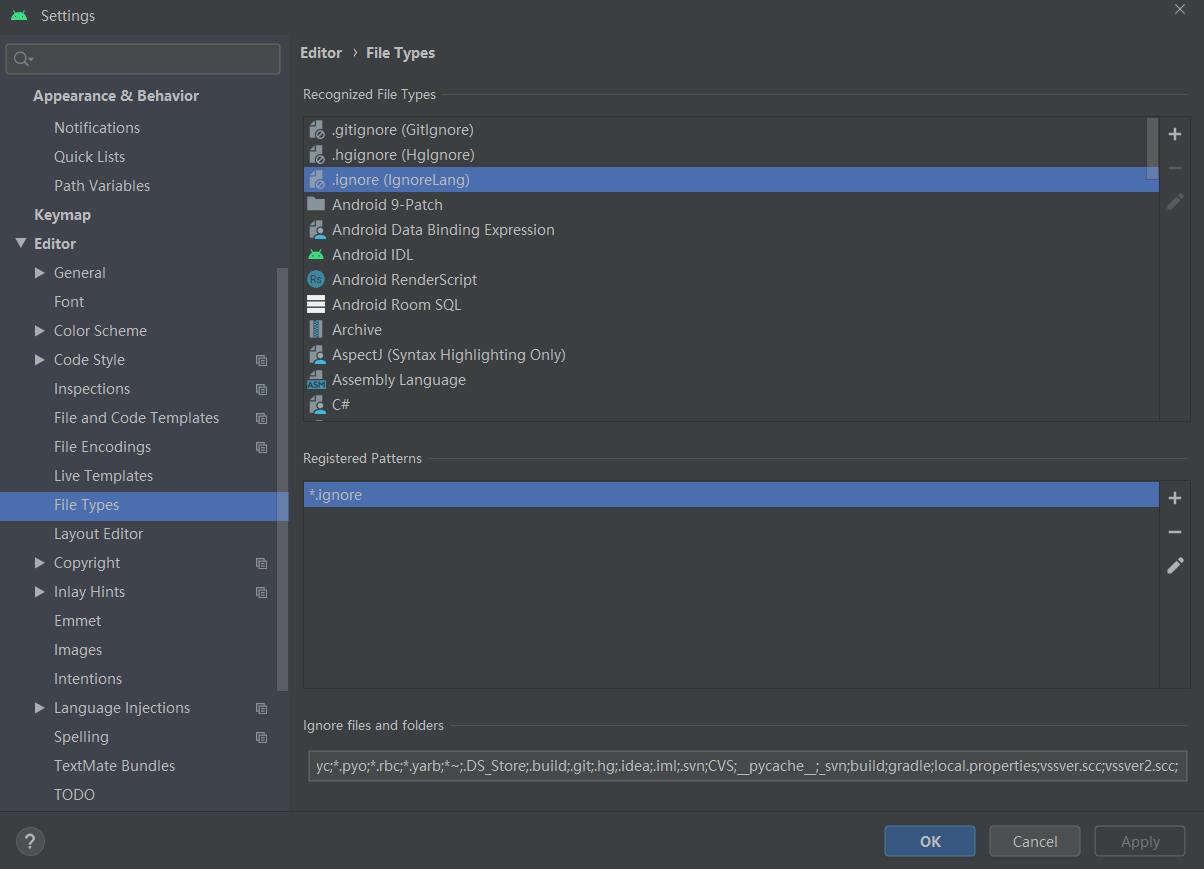Confirm settings with the OK button
The height and width of the screenshot is (869, 1204).
point(930,841)
